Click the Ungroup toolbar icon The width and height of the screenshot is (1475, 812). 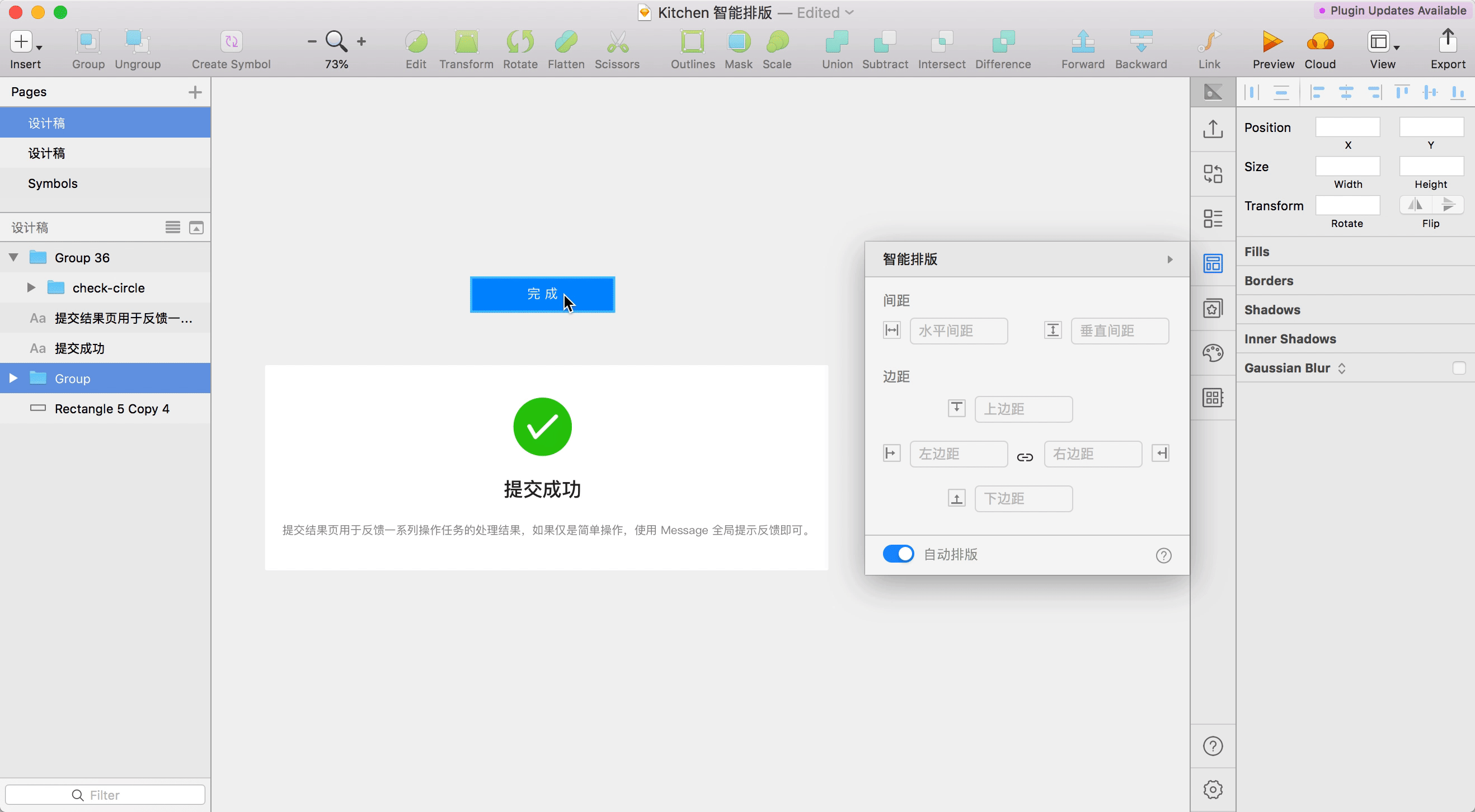point(138,42)
